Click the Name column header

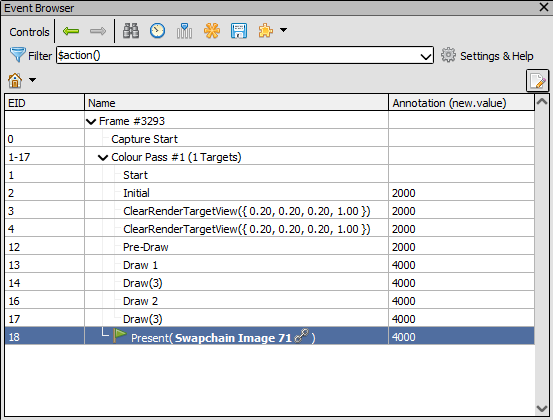click(236, 103)
